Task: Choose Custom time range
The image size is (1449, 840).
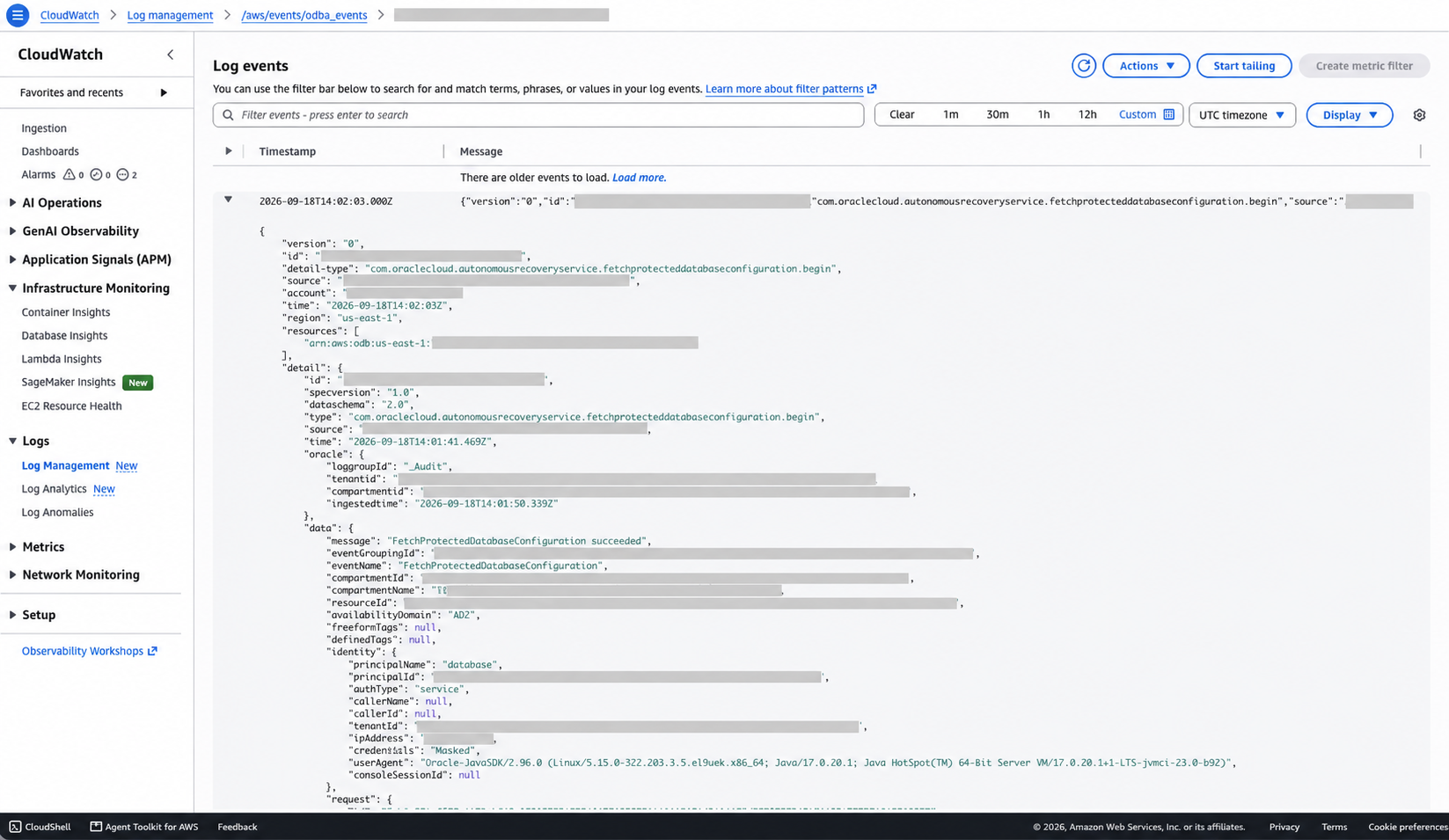Action: [1137, 115]
